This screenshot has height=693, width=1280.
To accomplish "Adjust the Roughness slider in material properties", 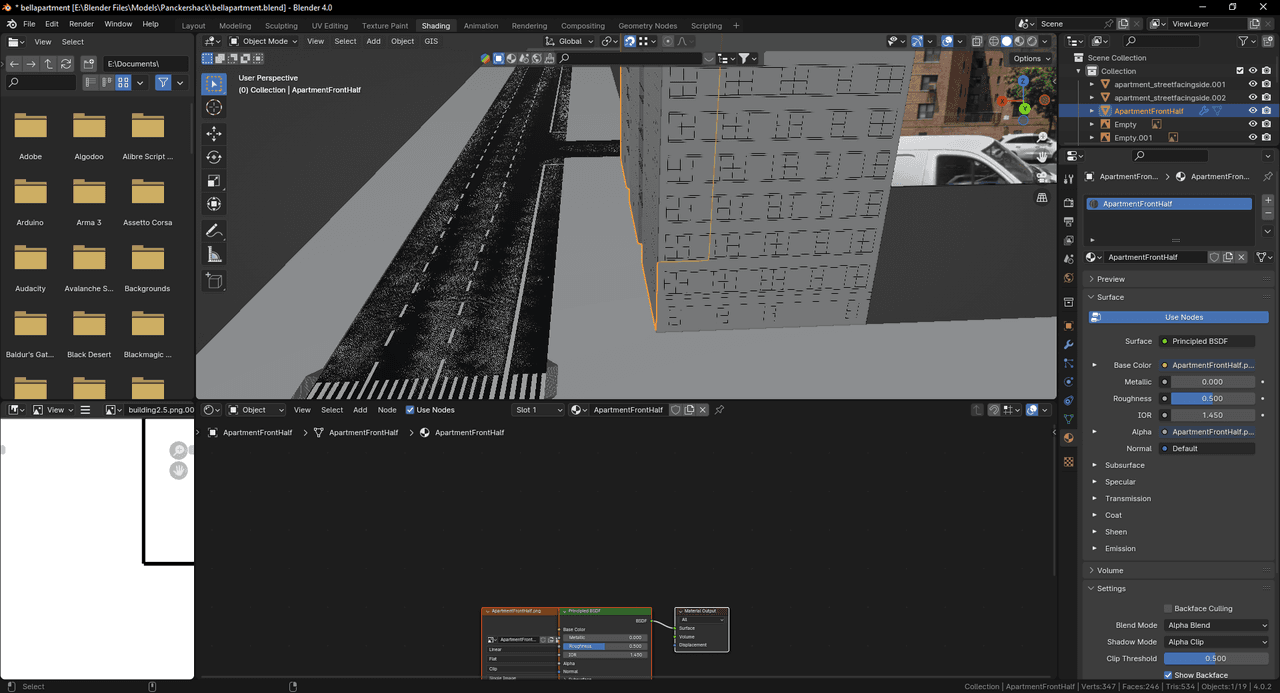I will (1212, 398).
